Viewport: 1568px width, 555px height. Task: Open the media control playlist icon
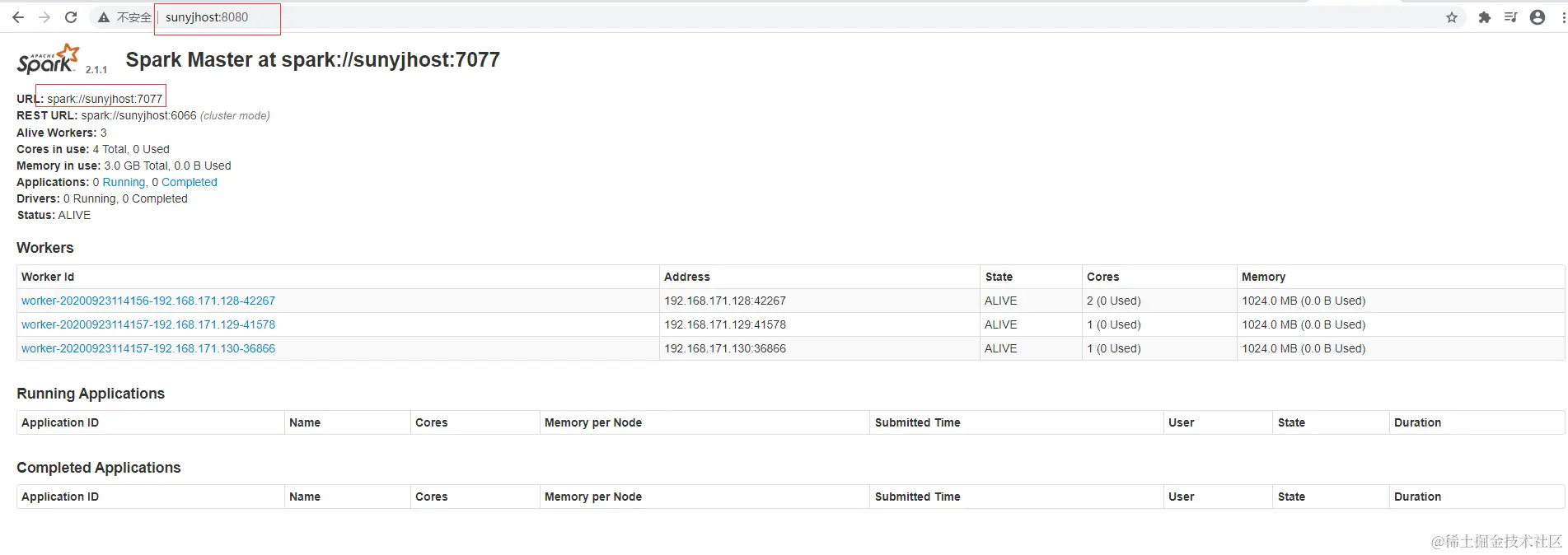1510,17
